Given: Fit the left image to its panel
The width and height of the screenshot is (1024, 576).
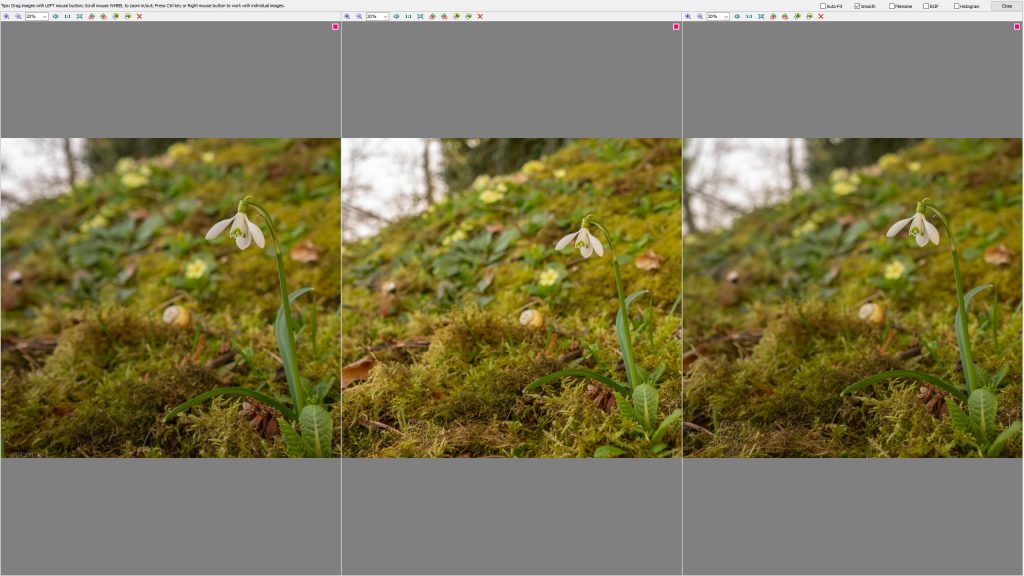Looking at the screenshot, I should [x=80, y=16].
